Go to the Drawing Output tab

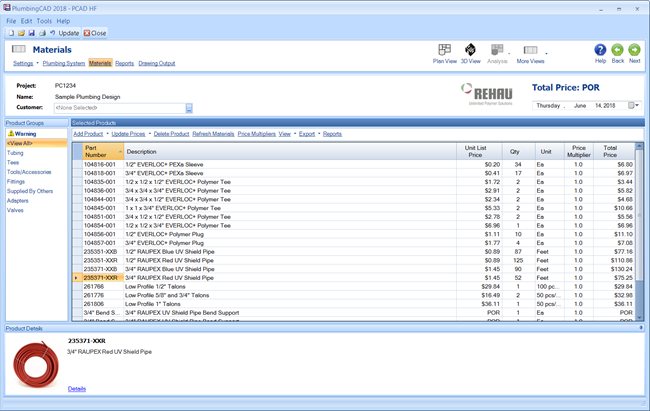[157, 63]
